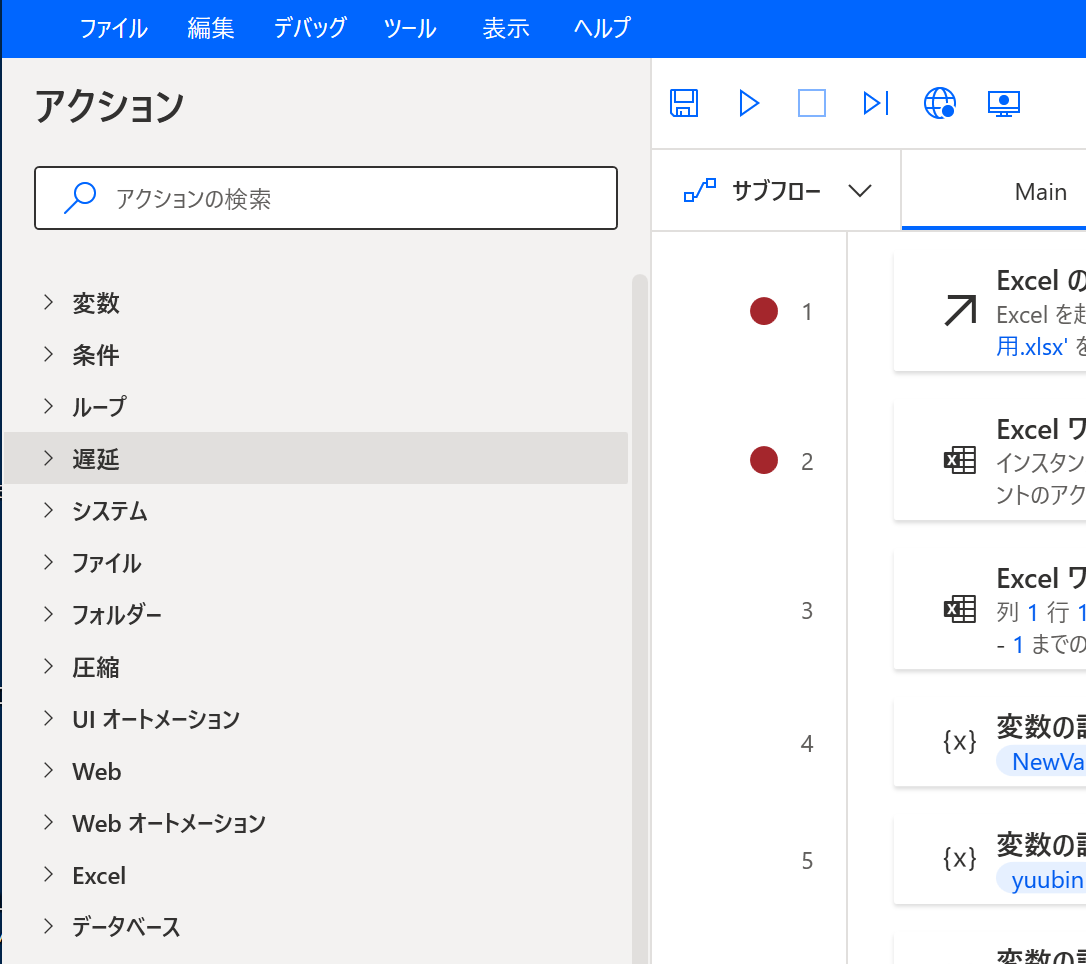Expand the 条件 action group
This screenshot has height=964, width=1086.
click(x=48, y=355)
